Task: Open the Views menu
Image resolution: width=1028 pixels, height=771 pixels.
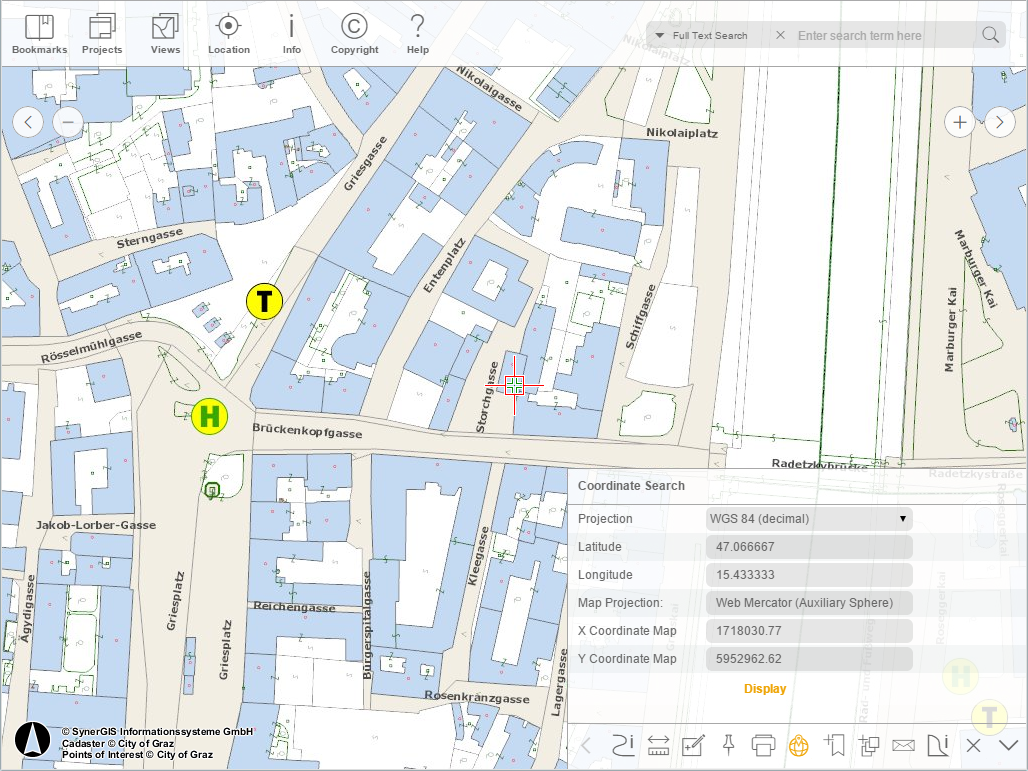Action: (165, 33)
